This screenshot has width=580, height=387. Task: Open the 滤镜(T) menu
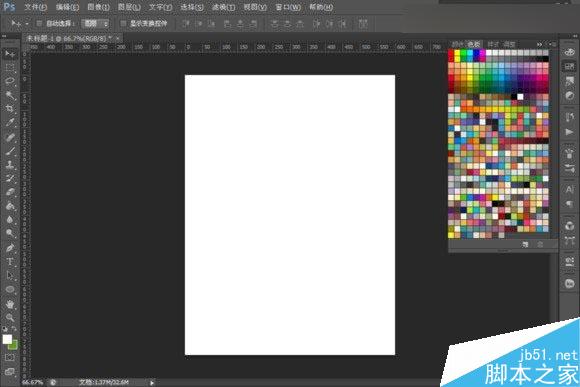[223, 7]
